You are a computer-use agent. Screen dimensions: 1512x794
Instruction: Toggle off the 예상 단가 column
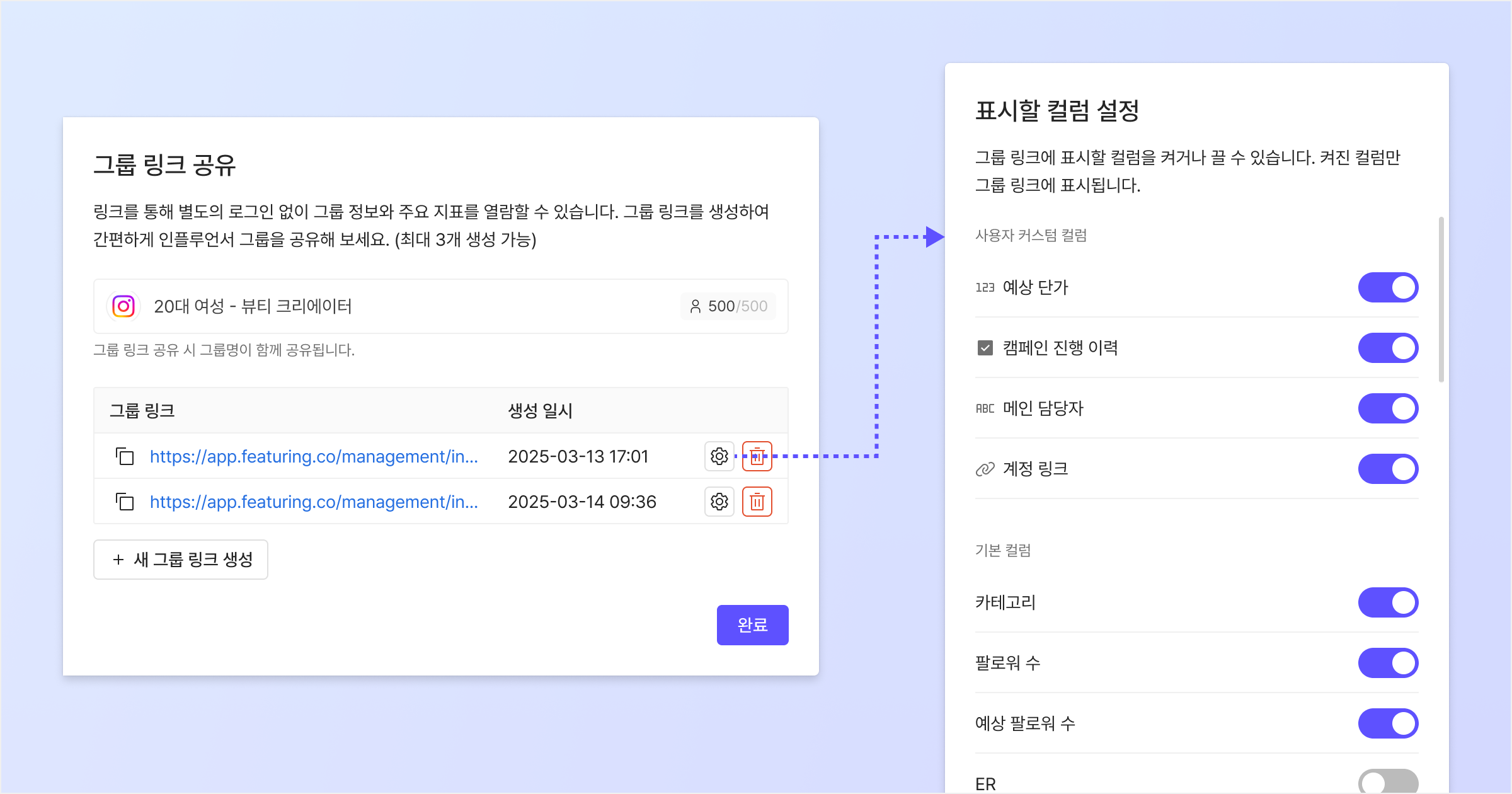click(x=1387, y=287)
